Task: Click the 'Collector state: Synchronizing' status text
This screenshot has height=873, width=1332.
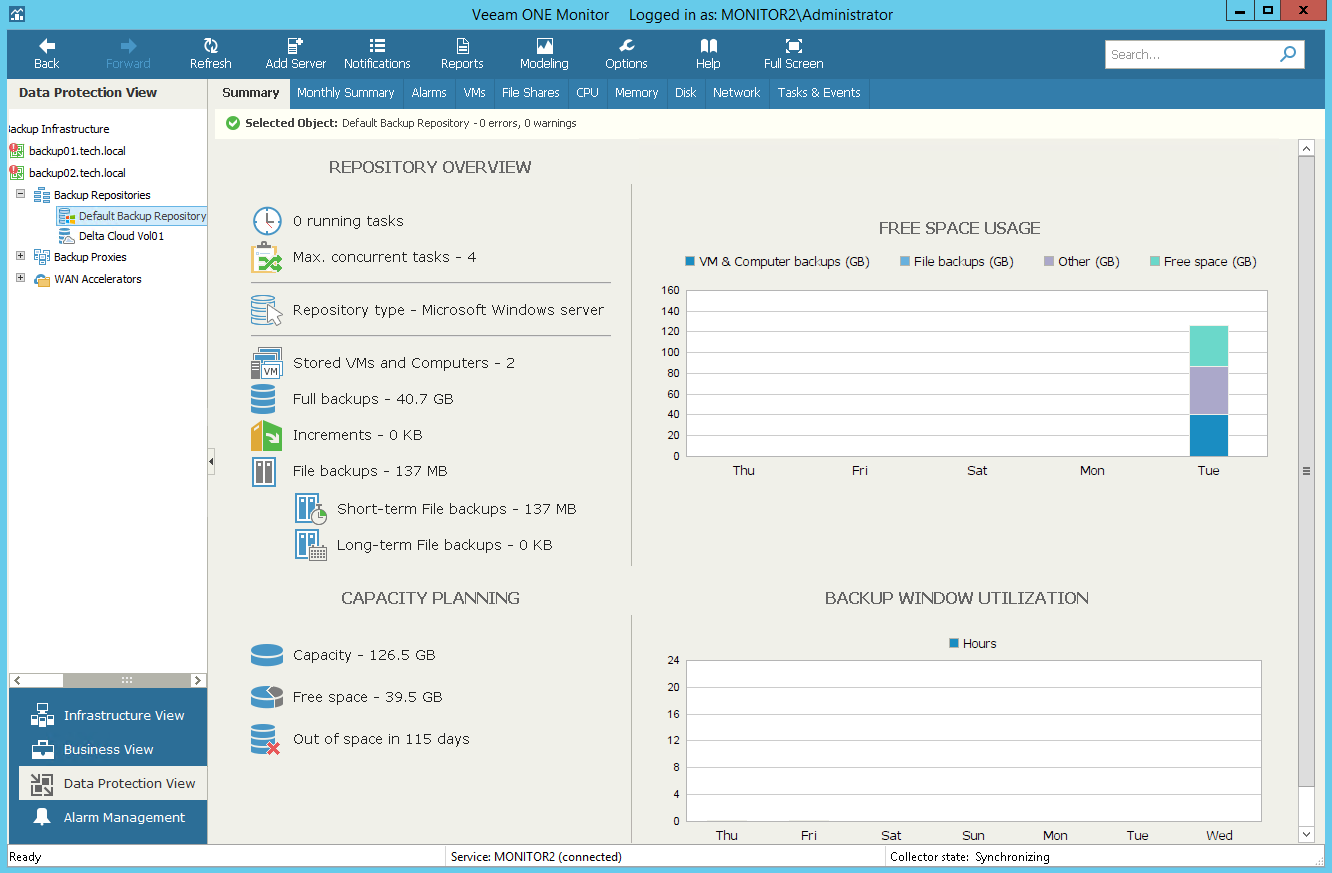Action: click(970, 857)
